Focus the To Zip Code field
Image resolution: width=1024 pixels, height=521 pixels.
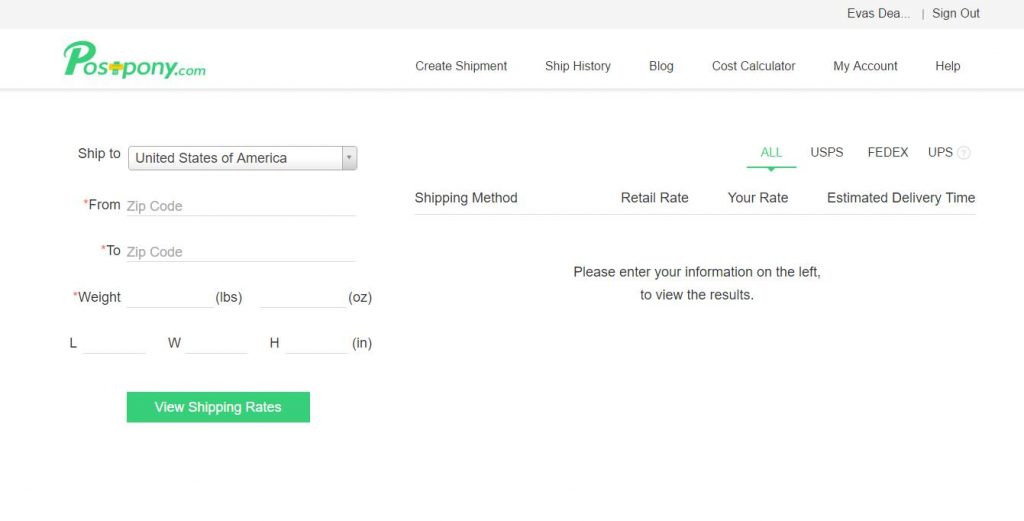[x=240, y=252]
